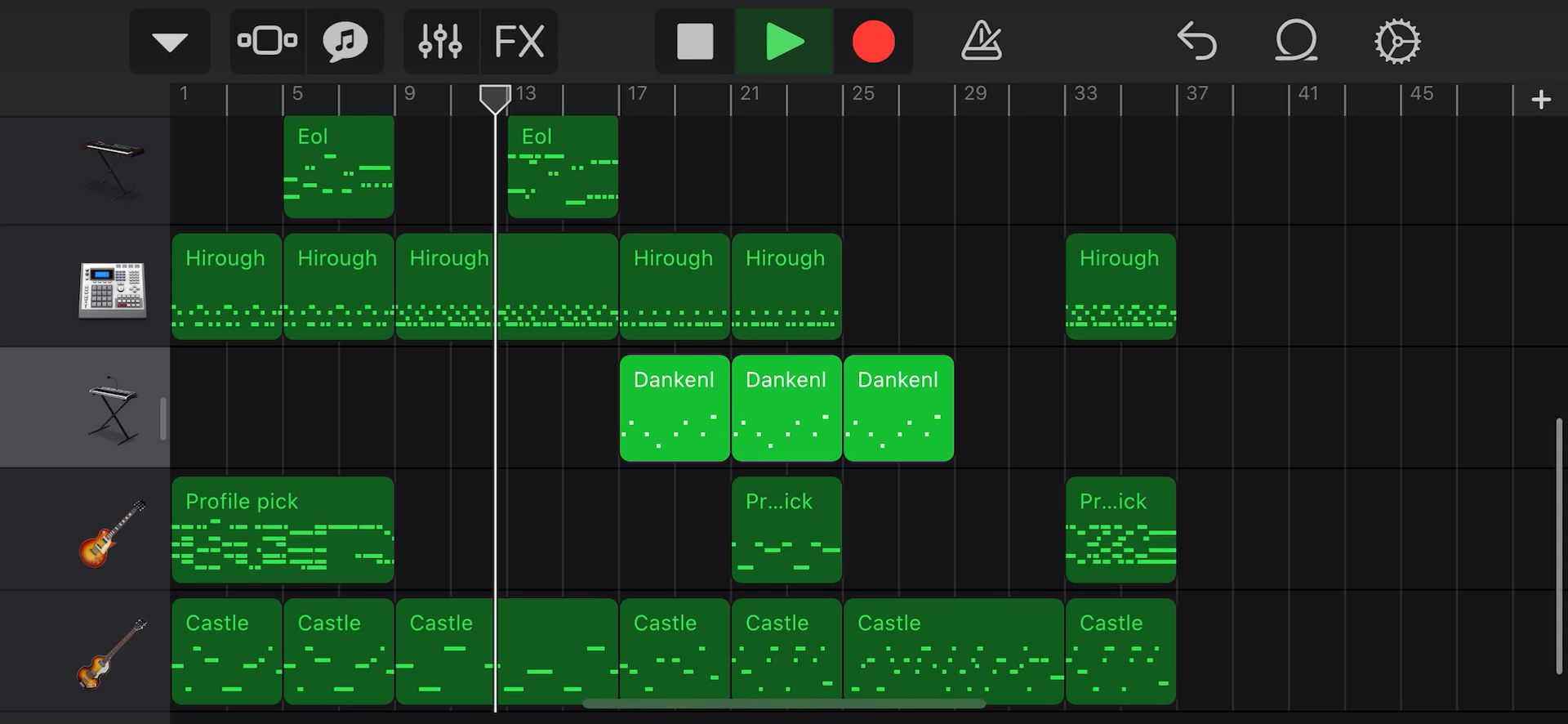
Task: Toggle the metronome
Action: [x=981, y=42]
